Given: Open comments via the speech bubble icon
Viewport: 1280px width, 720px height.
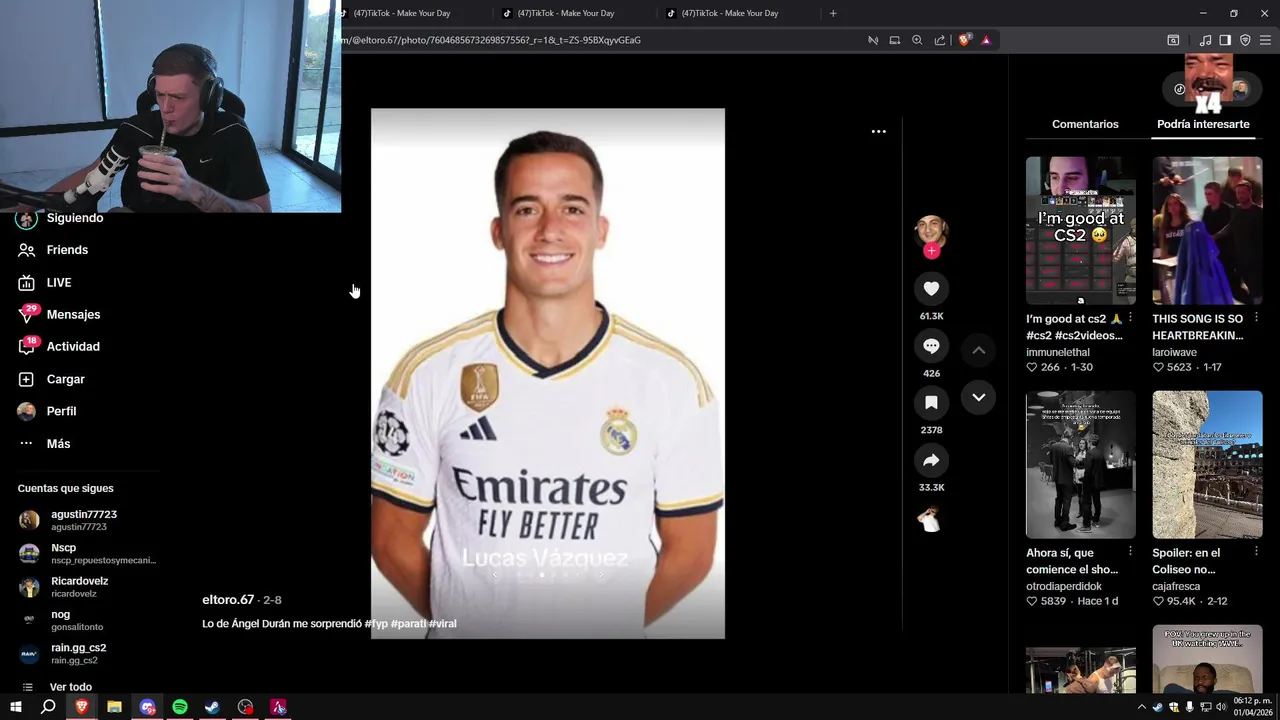Looking at the screenshot, I should pyautogui.click(x=931, y=346).
